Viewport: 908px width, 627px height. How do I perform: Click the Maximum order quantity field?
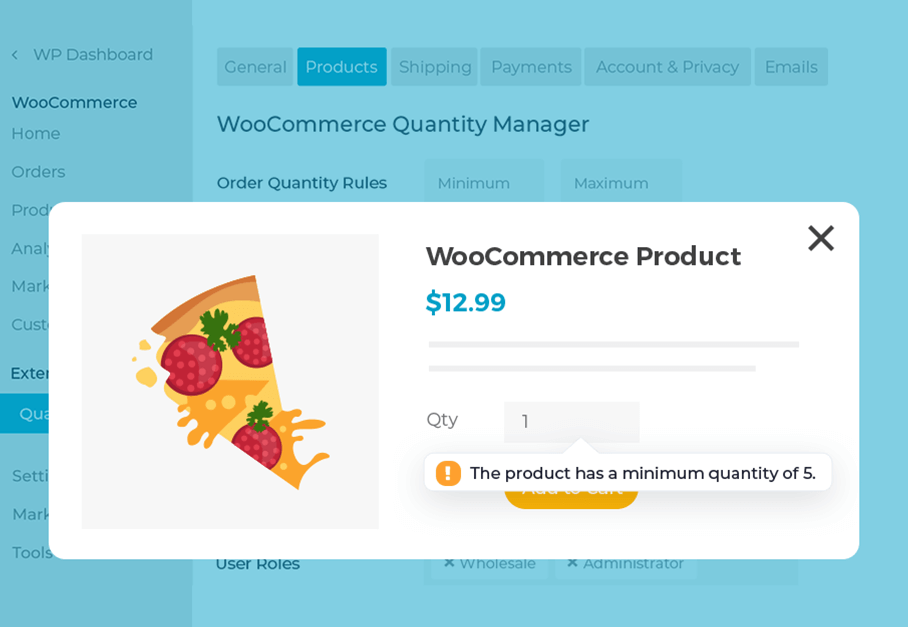[621, 183]
